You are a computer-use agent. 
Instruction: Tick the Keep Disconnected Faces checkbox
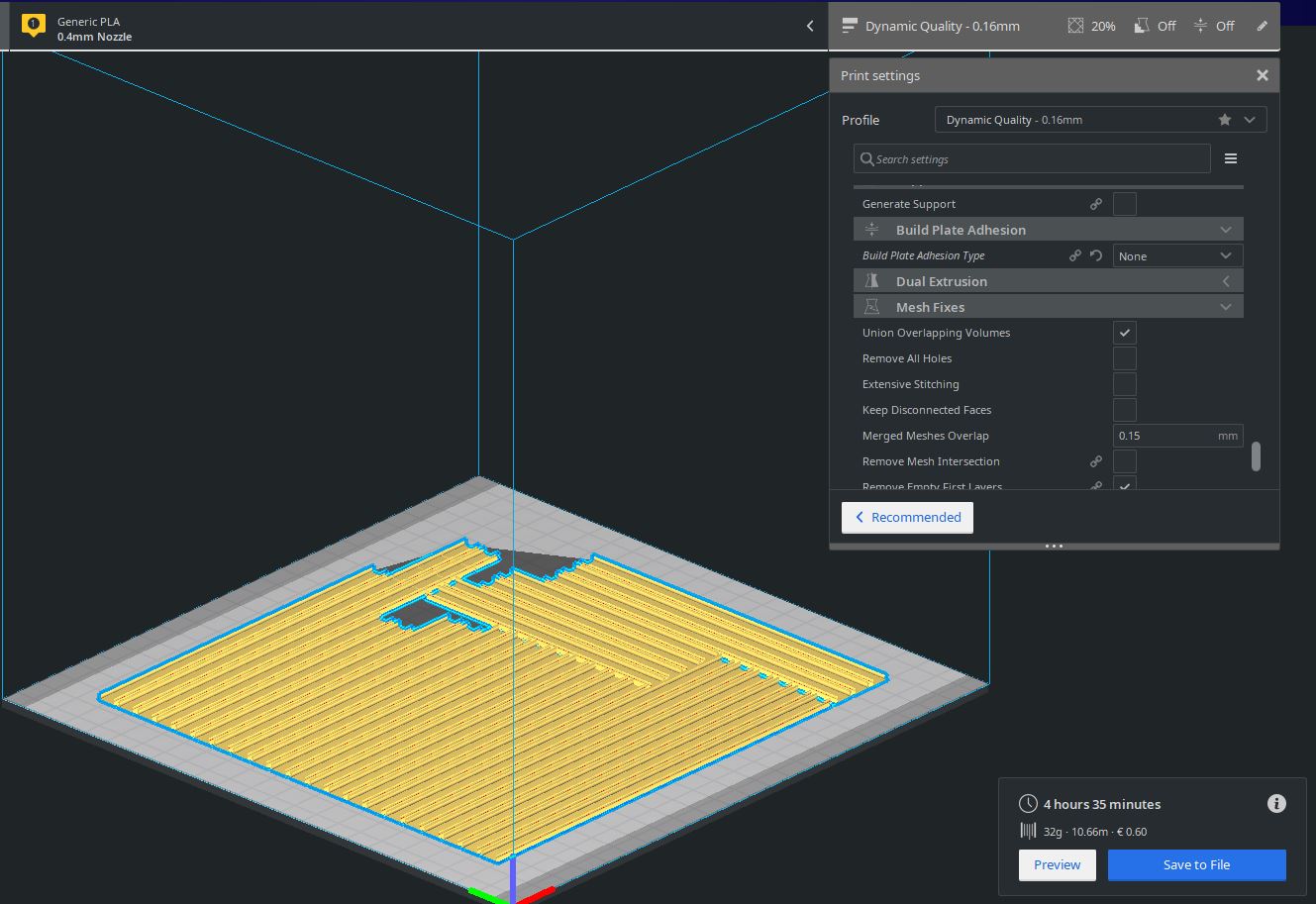pyautogui.click(x=1125, y=410)
